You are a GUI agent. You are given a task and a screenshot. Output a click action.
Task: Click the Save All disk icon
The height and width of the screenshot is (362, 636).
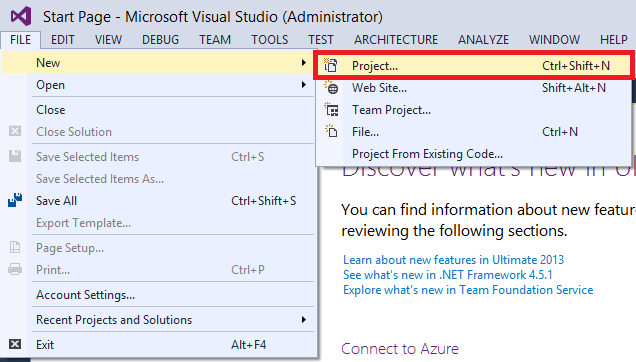point(15,200)
